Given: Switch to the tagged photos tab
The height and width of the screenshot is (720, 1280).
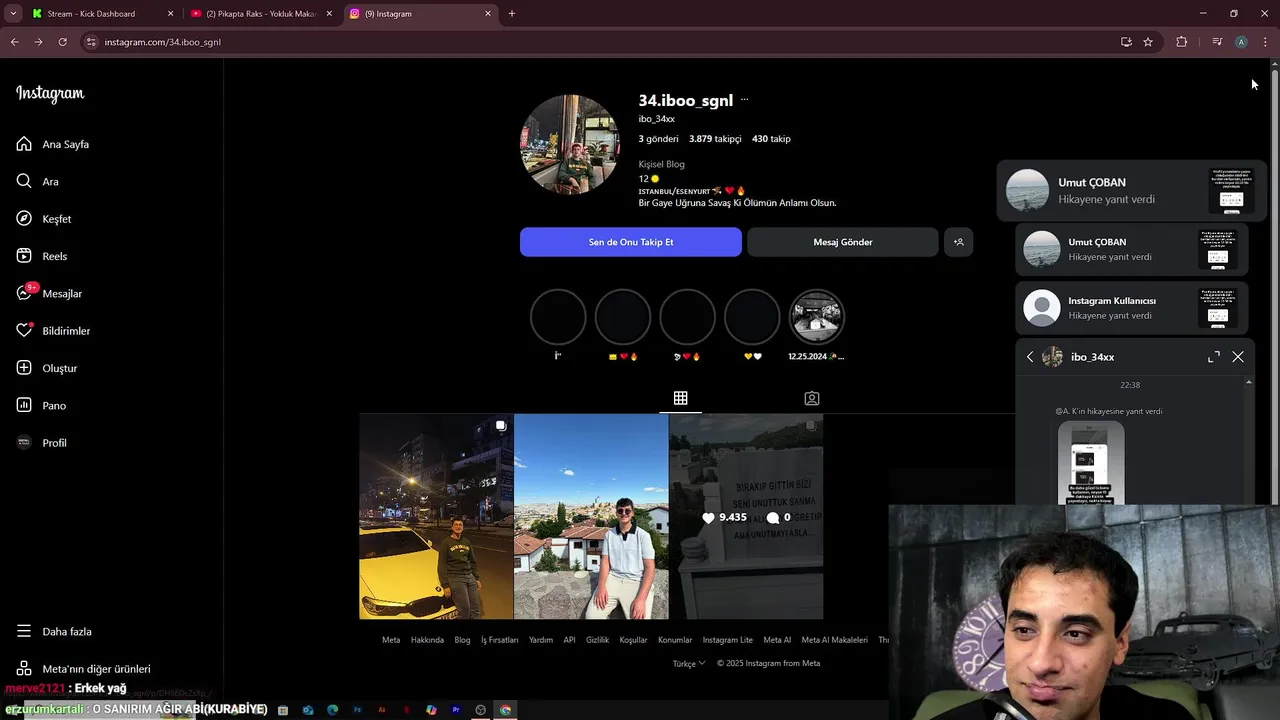Looking at the screenshot, I should click(x=812, y=398).
